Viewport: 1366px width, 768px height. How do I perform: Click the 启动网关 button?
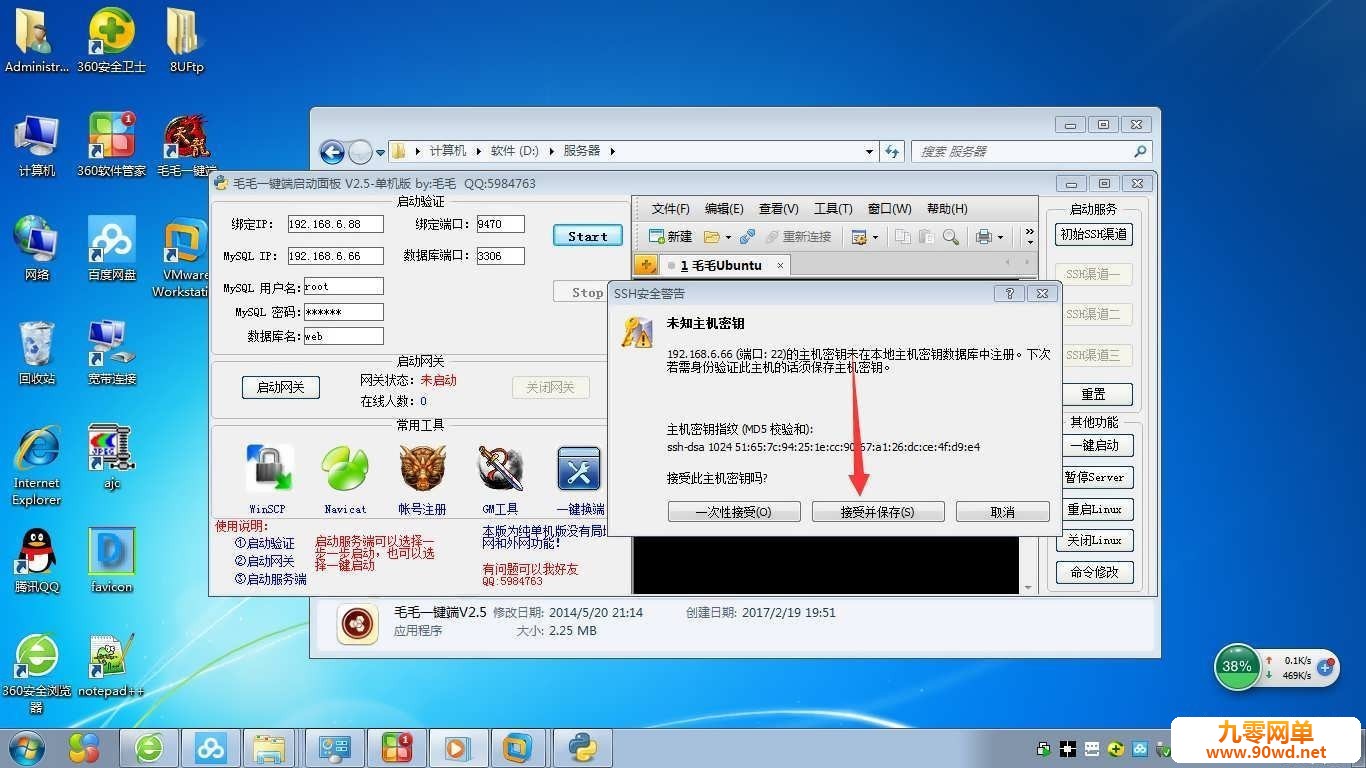280,387
